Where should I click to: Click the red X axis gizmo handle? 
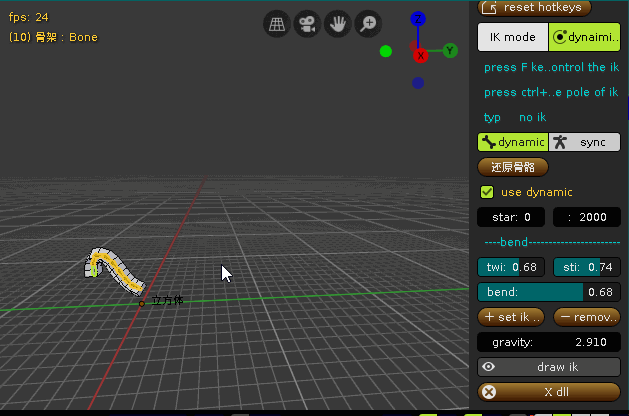[420, 56]
